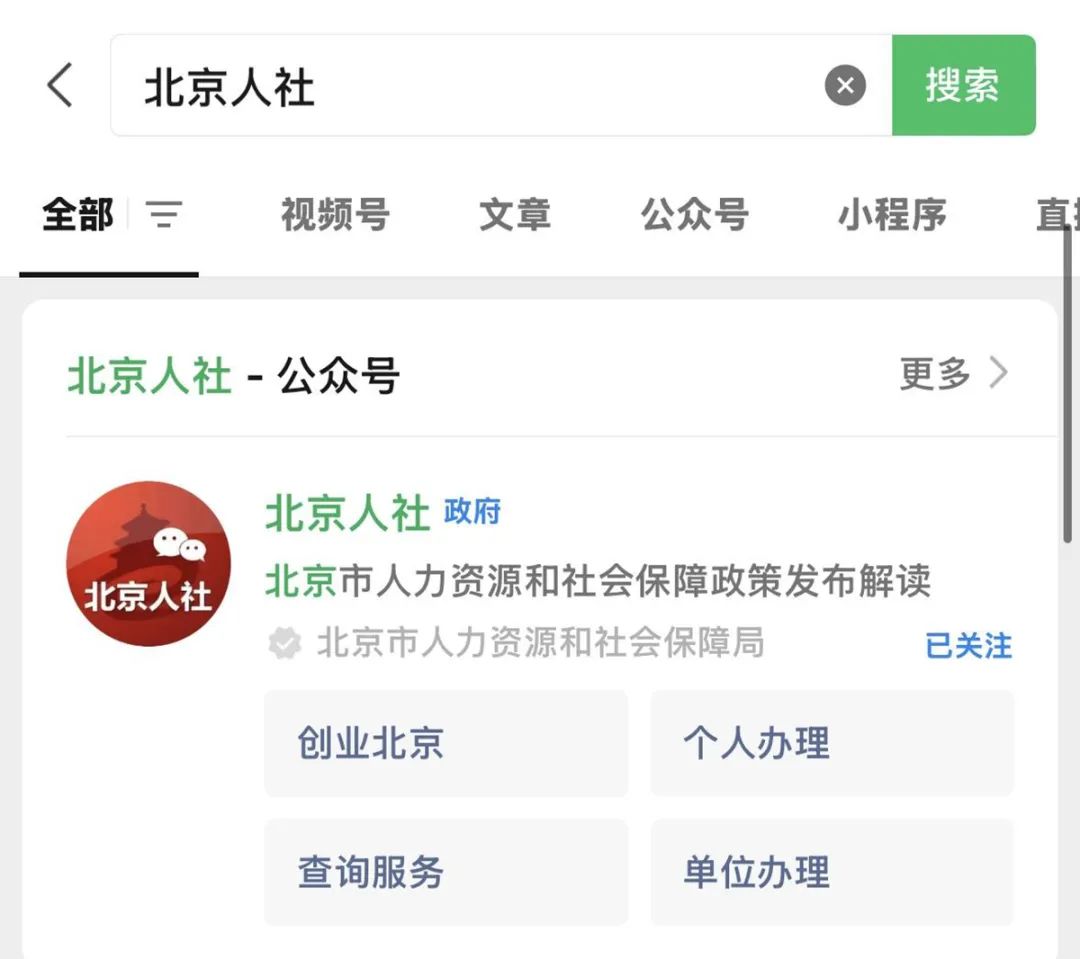The image size is (1080, 959).
Task: Clear the search text with the X icon
Action: [845, 85]
